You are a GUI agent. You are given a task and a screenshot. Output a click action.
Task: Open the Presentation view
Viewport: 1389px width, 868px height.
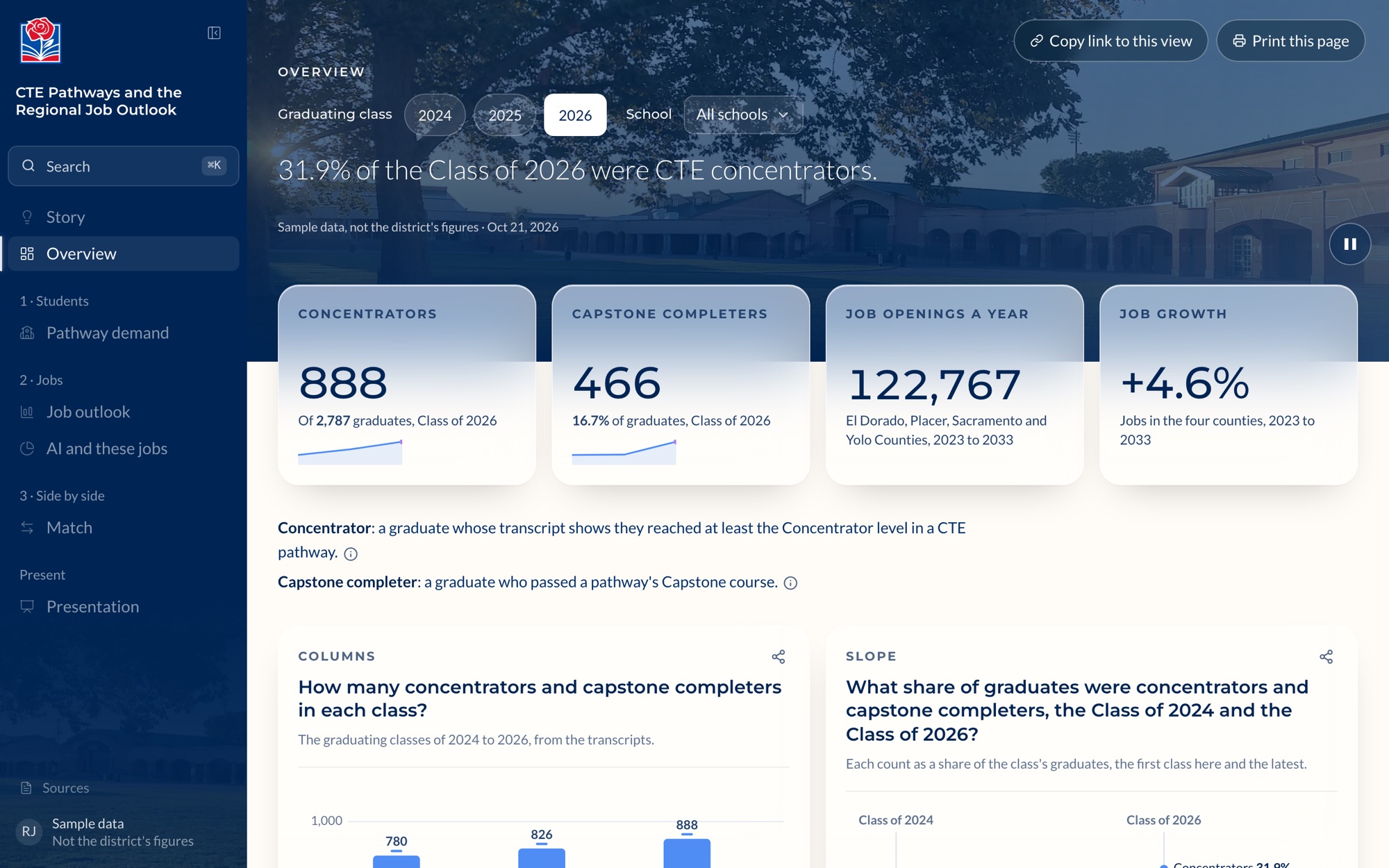[x=124, y=606]
